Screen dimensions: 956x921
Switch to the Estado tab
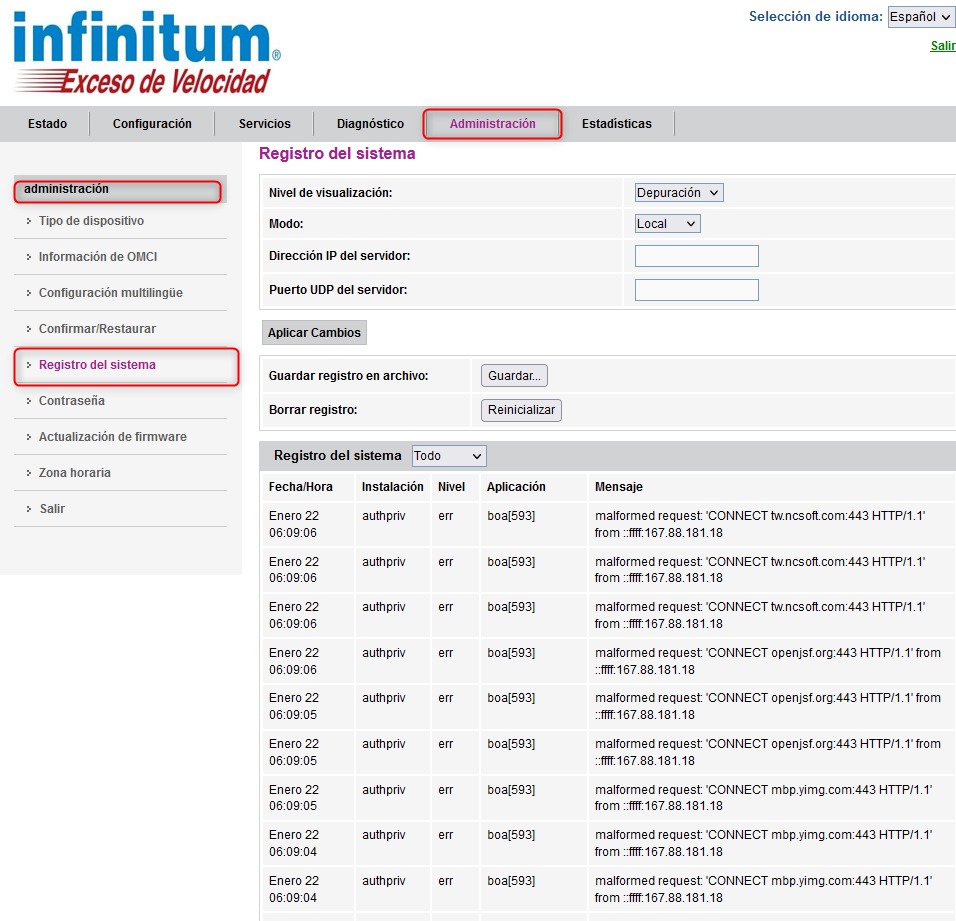47,123
